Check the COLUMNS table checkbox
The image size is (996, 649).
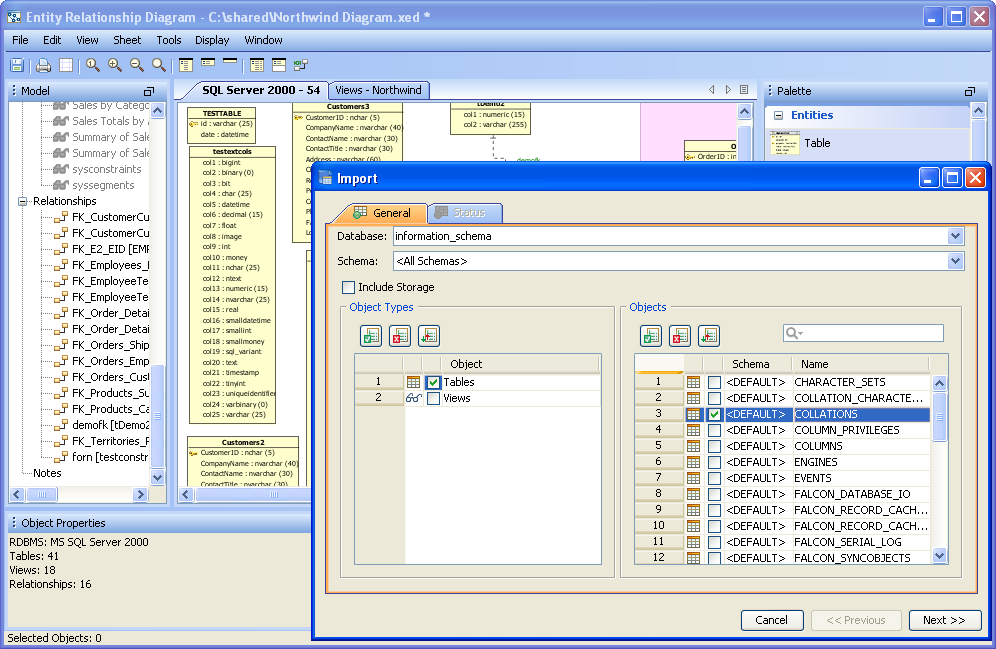click(715, 446)
